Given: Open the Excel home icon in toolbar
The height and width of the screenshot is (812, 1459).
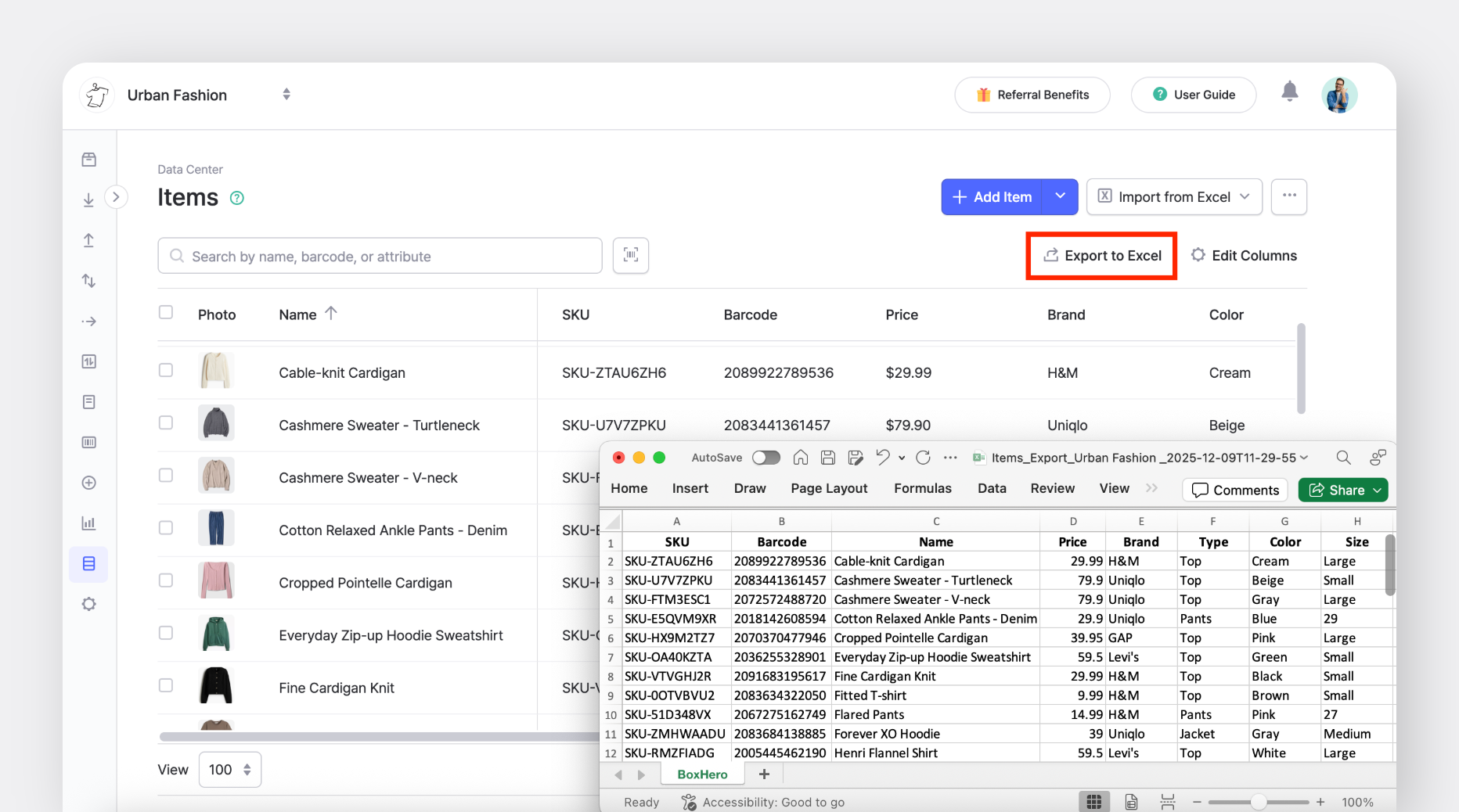Looking at the screenshot, I should click(800, 458).
